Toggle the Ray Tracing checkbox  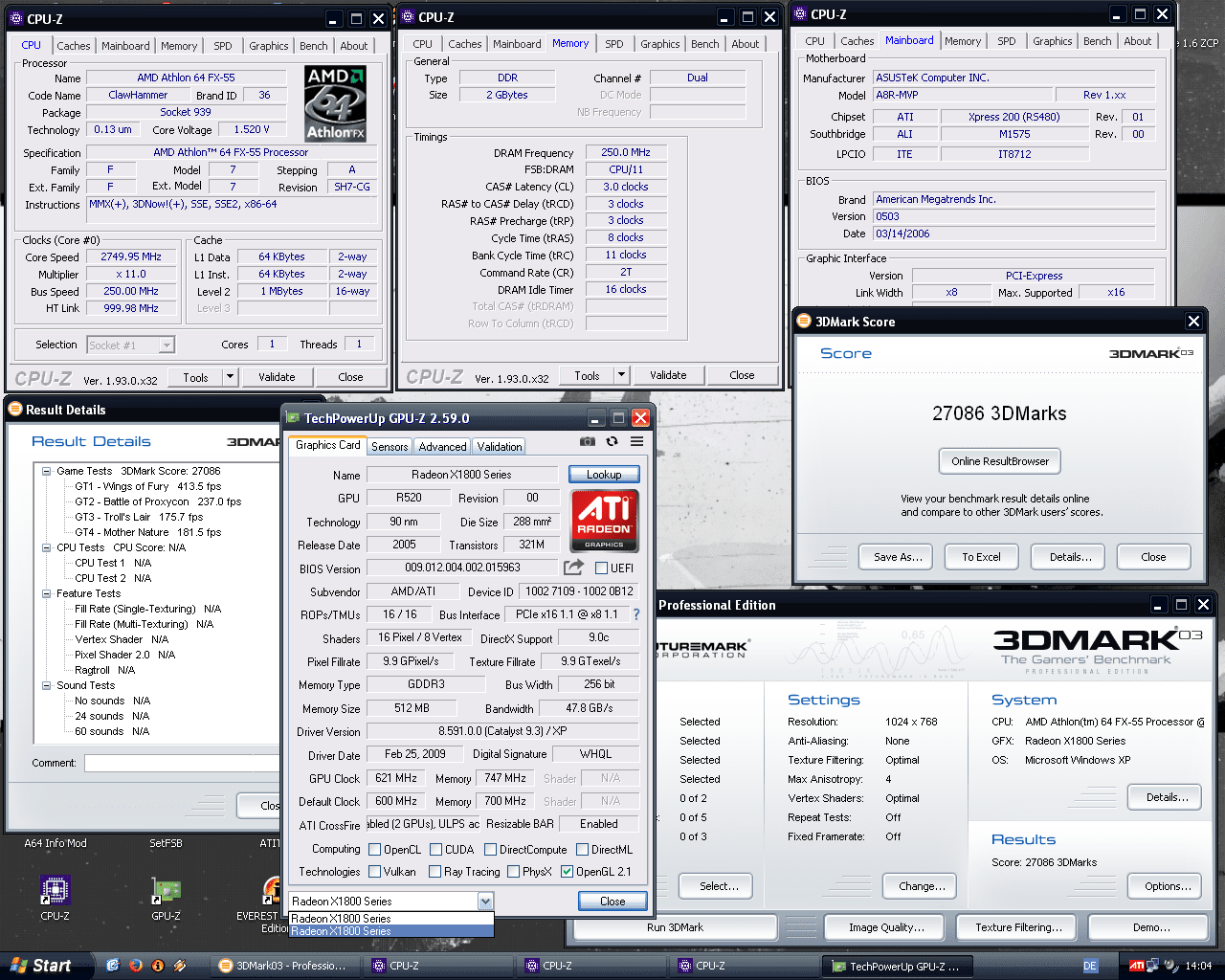click(x=434, y=871)
